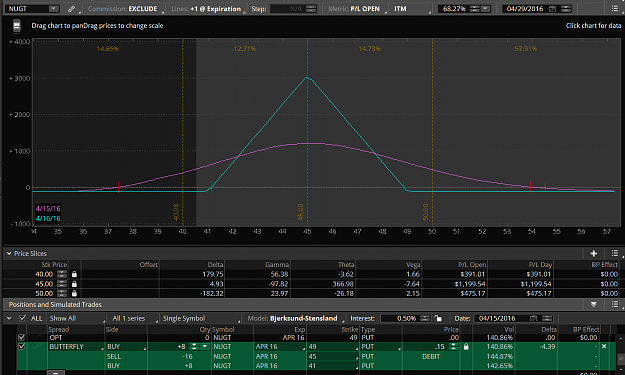625x375 pixels.
Task: Click the +8 quantity stepper on BUTTERFLY row
Action: click(194, 347)
